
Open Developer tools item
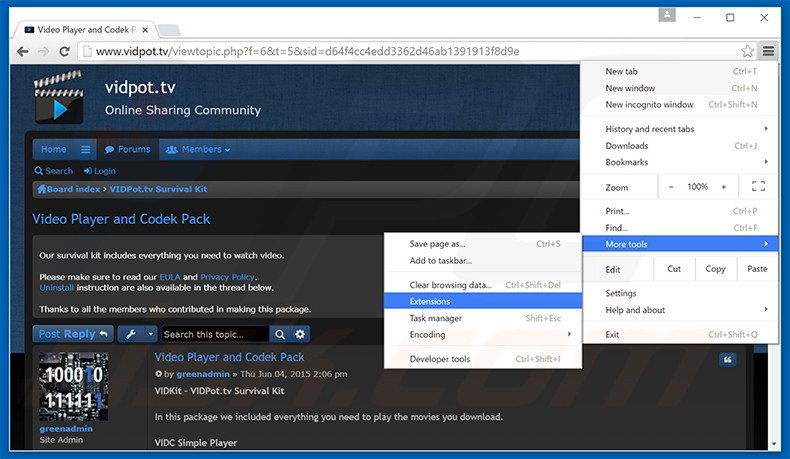483,359
